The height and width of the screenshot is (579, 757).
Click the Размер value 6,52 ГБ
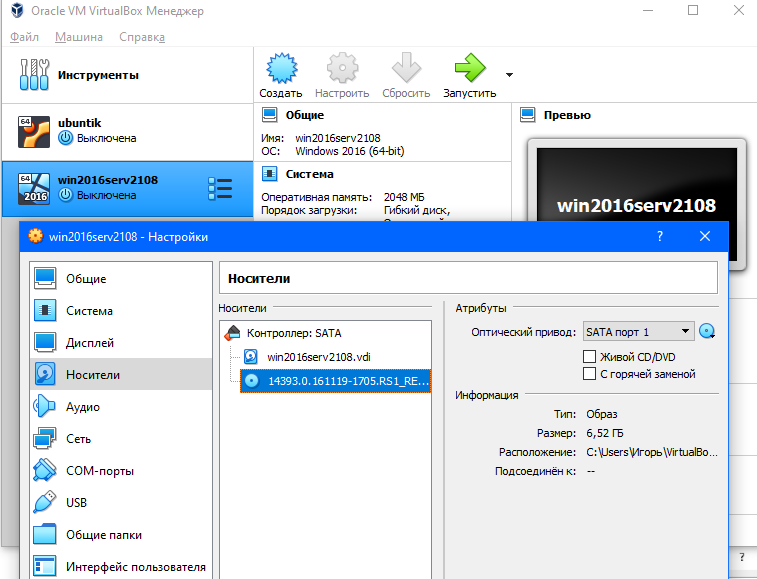point(604,433)
